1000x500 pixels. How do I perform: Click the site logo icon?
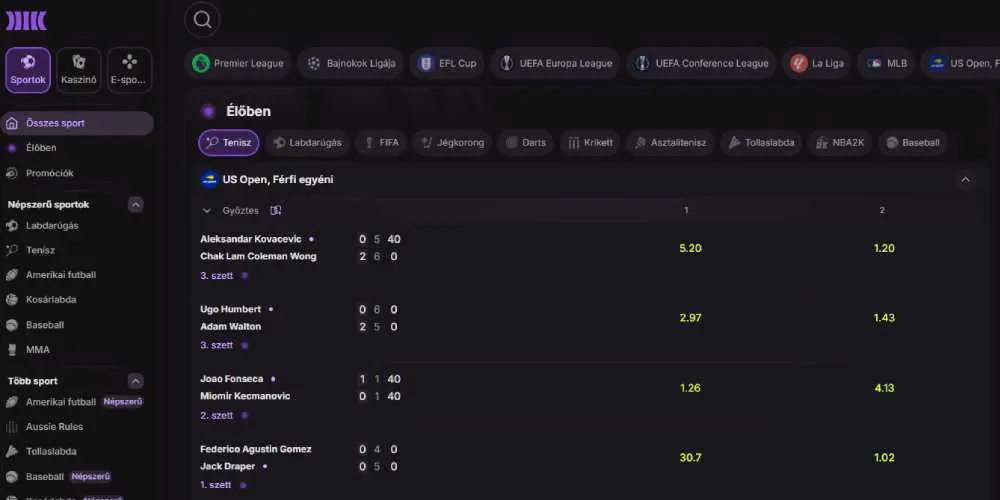[x=27, y=21]
